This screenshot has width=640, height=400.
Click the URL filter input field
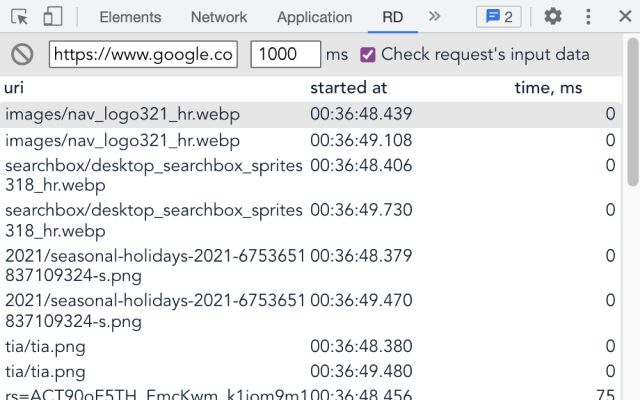(x=143, y=54)
